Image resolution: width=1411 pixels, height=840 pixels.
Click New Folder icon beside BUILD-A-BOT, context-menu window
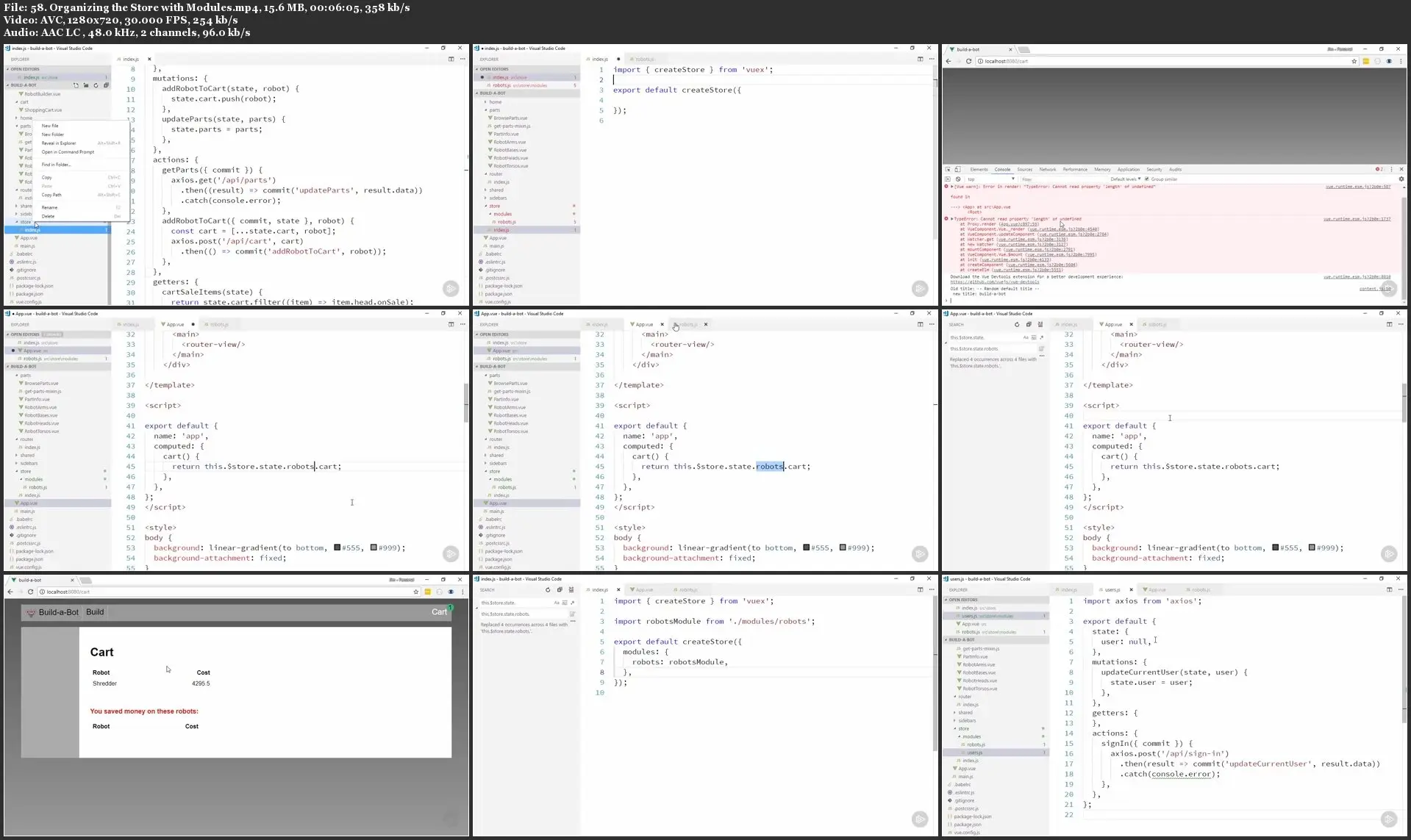point(86,85)
